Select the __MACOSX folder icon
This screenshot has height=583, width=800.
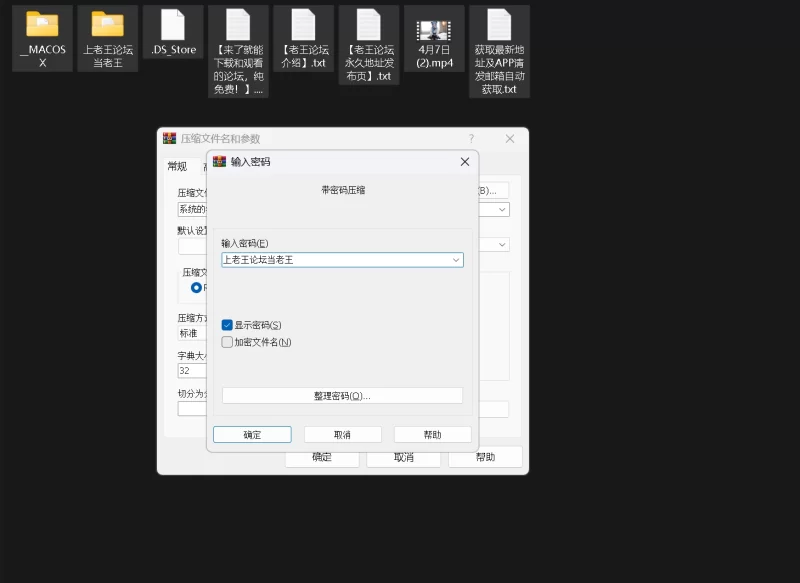(x=42, y=24)
